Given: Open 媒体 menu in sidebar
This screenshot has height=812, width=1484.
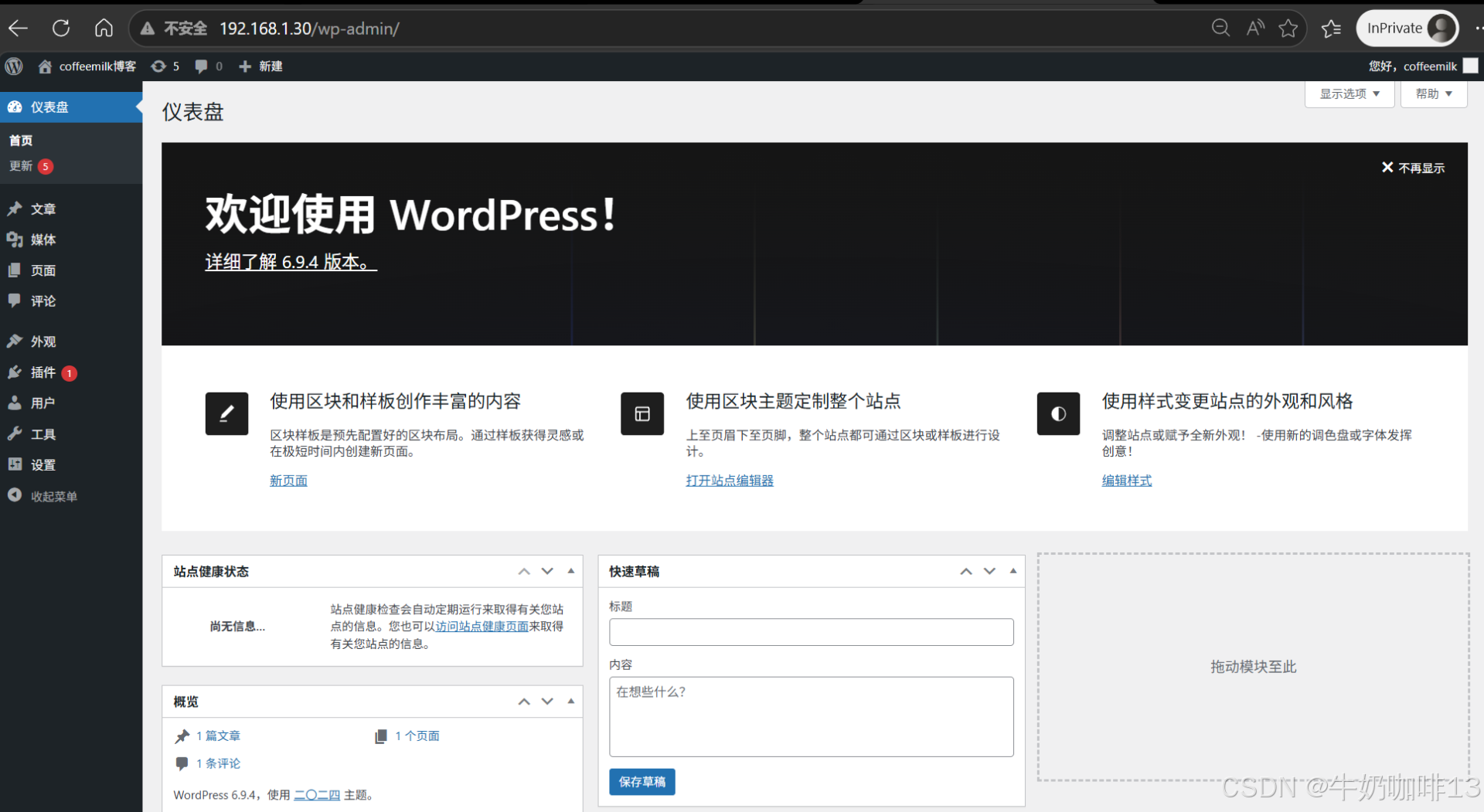Looking at the screenshot, I should [x=71, y=240].
